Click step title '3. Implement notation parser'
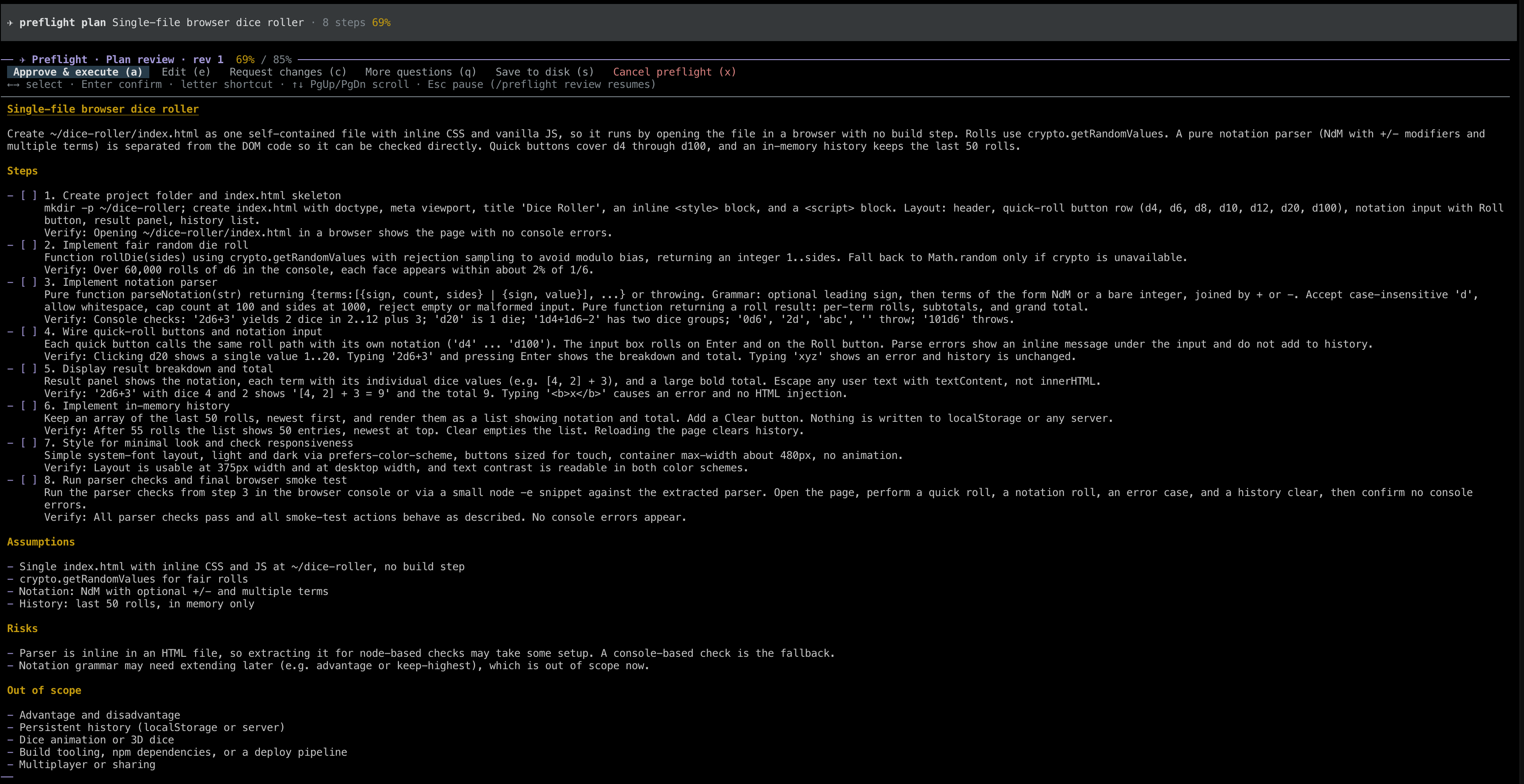The image size is (1524, 784). [131, 282]
